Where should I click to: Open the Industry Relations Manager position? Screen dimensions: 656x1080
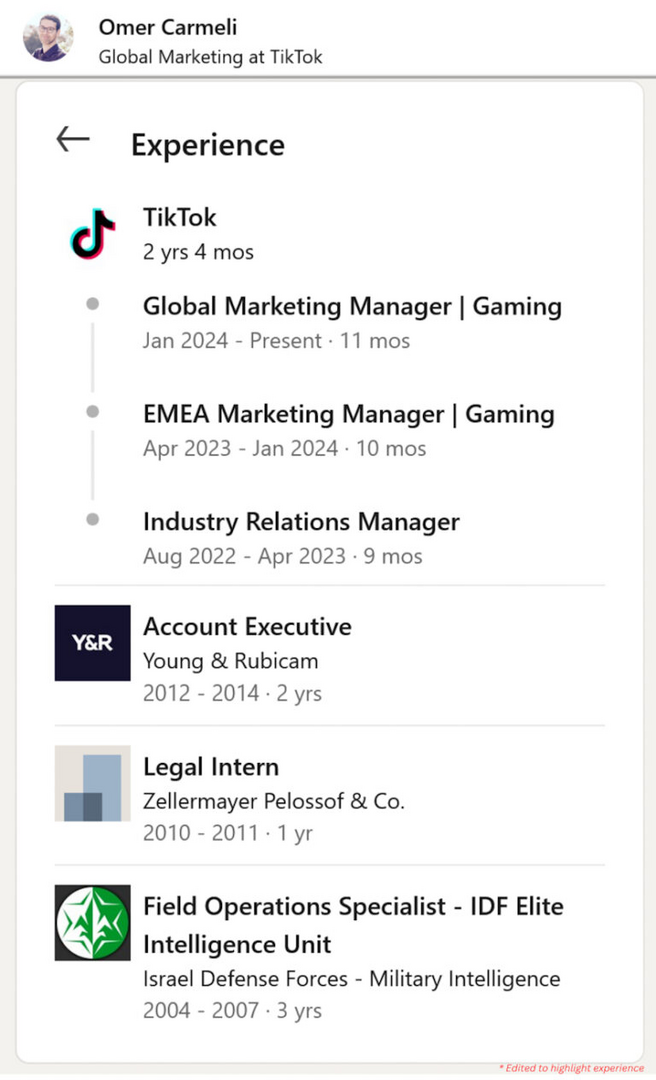point(301,522)
